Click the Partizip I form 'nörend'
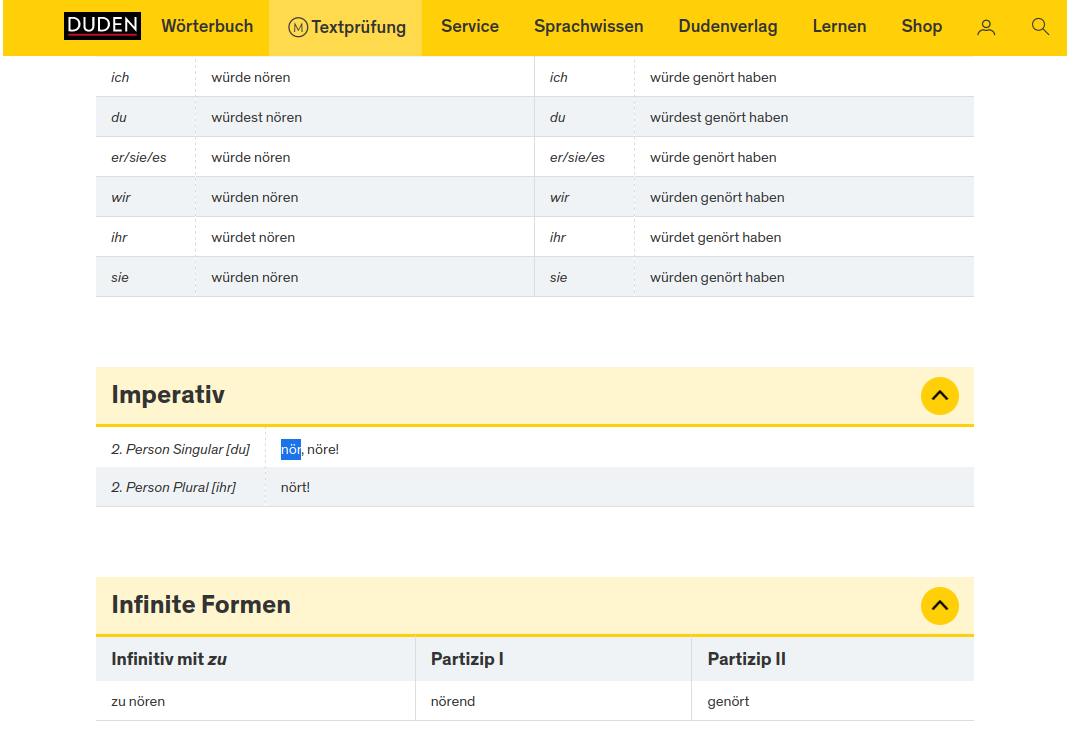Image resolution: width=1070 pixels, height=749 pixels. [453, 702]
